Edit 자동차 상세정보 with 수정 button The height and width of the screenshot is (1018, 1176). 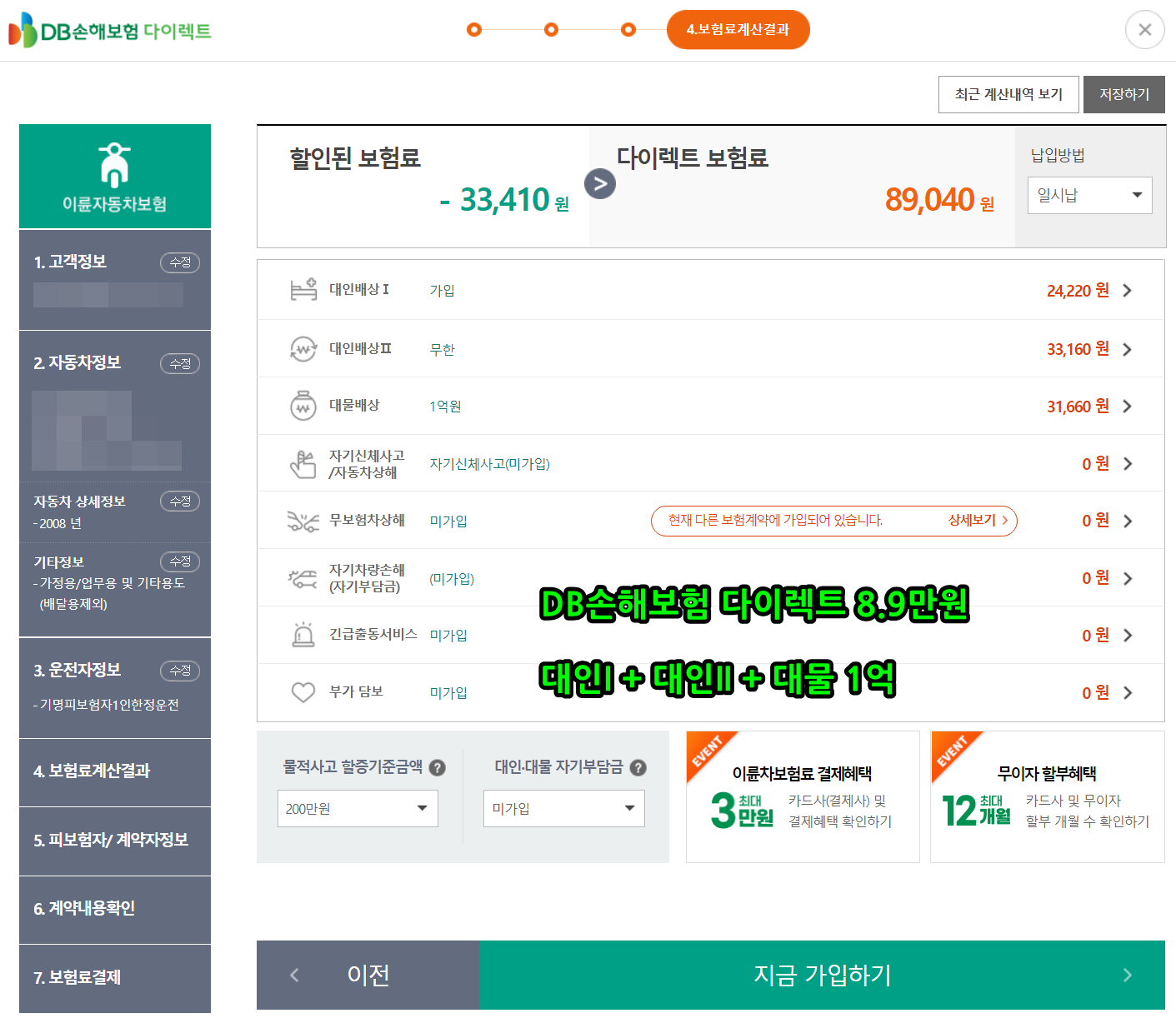point(180,502)
